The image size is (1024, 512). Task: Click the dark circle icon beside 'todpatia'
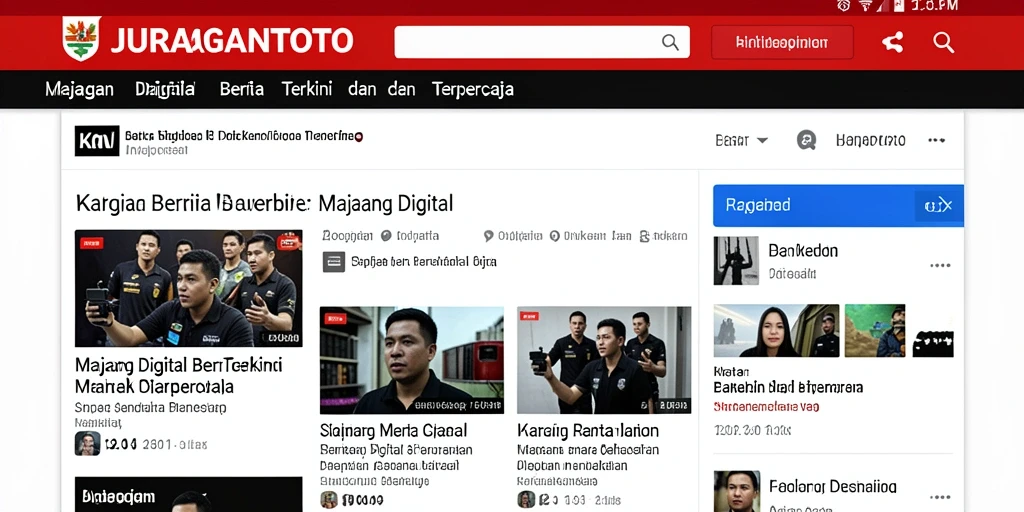(386, 236)
